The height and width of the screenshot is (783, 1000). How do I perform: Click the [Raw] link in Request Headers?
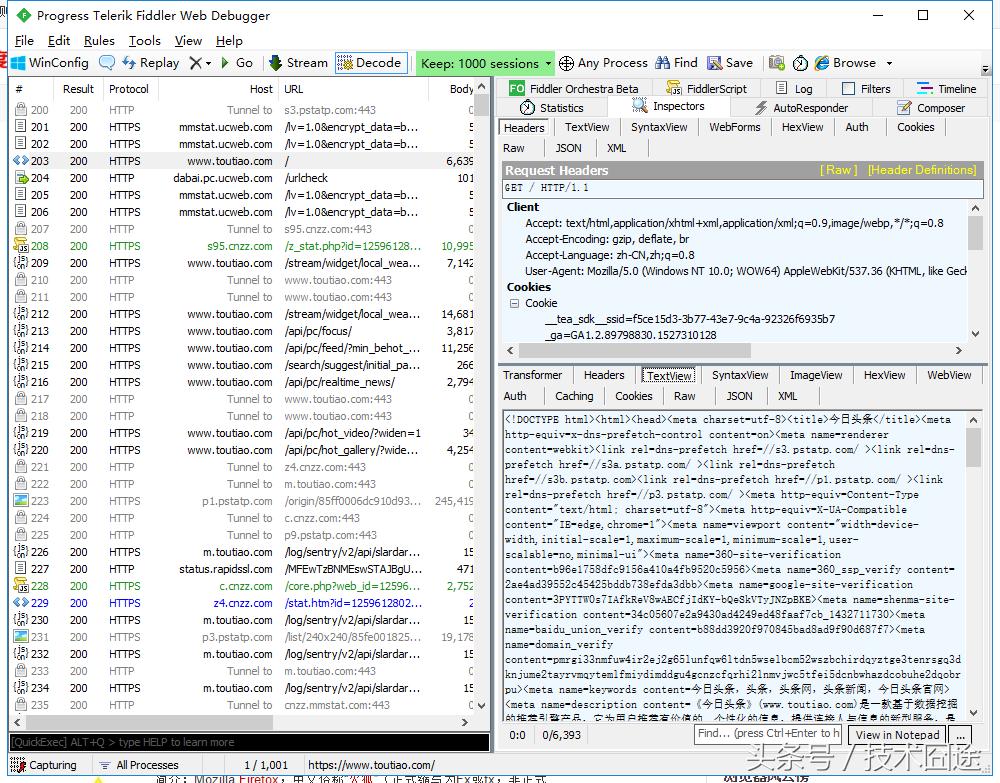(x=838, y=170)
